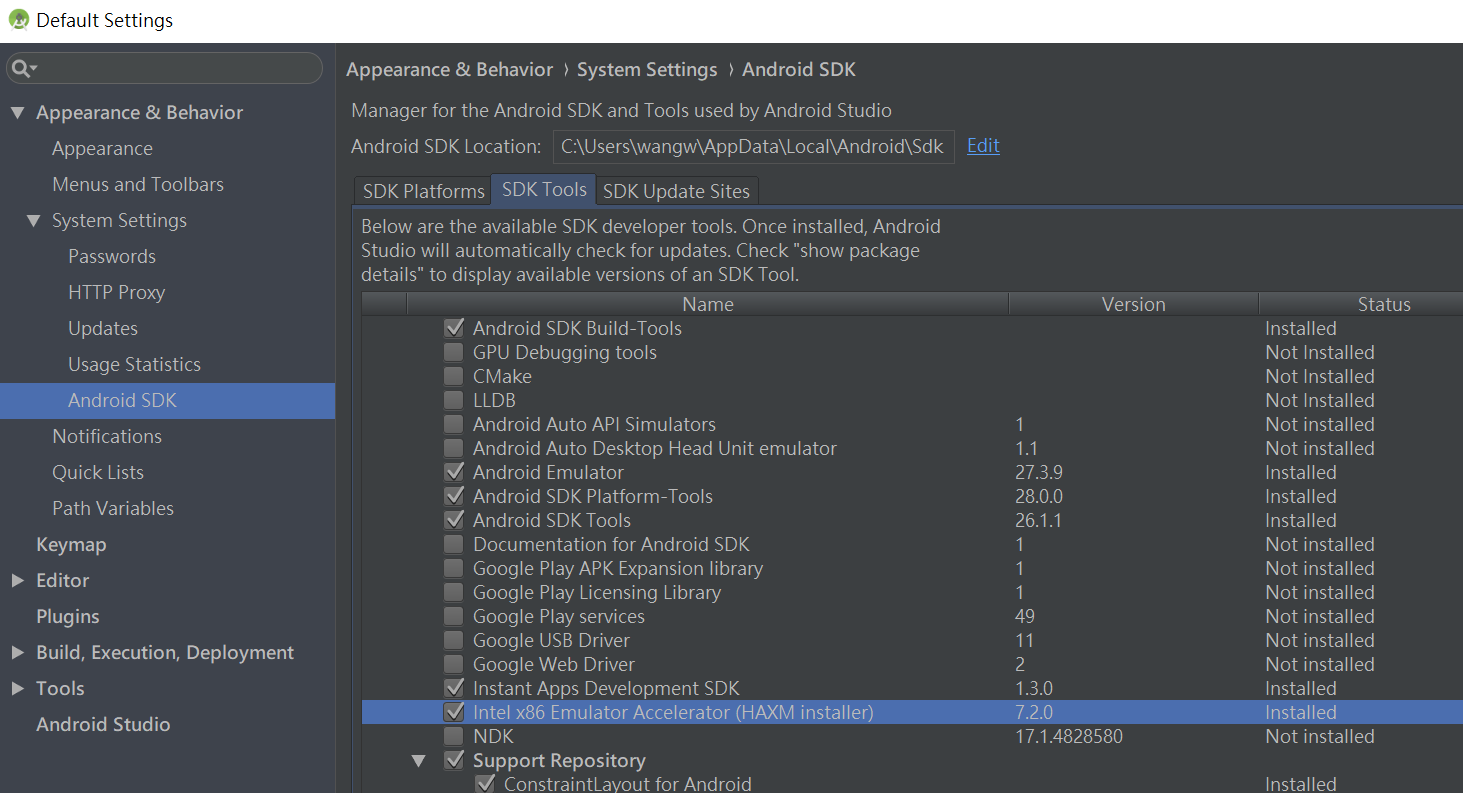Collapse Appearance & Behavior tree arrow
This screenshot has height=793, width=1463.
(x=17, y=112)
